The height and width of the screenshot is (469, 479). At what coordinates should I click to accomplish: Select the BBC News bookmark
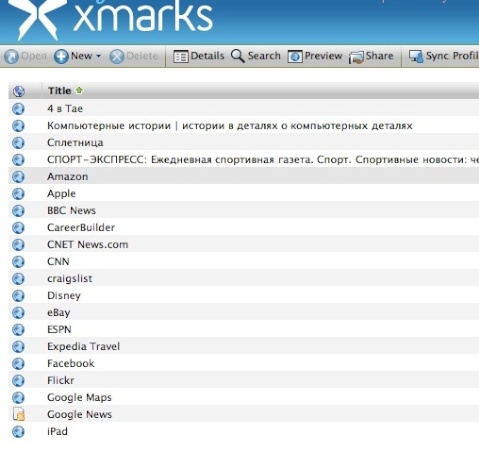click(x=244, y=211)
